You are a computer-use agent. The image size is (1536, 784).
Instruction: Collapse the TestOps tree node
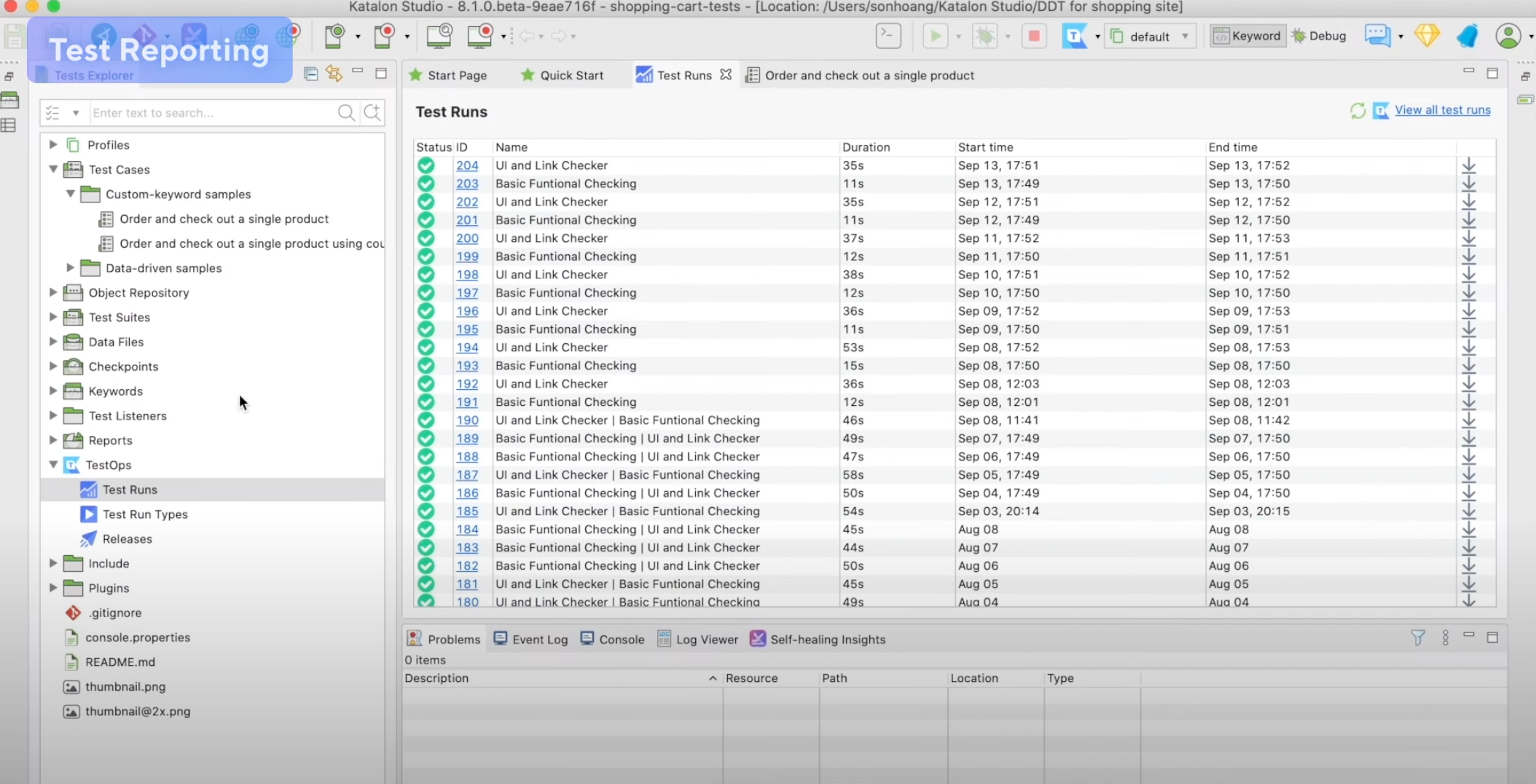[x=53, y=464]
